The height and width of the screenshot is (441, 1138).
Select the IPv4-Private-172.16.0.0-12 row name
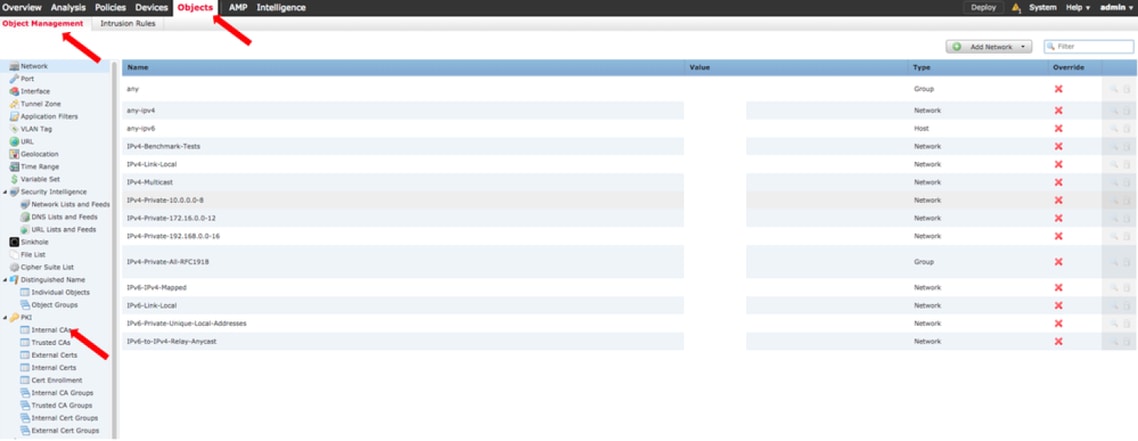[x=171, y=218]
